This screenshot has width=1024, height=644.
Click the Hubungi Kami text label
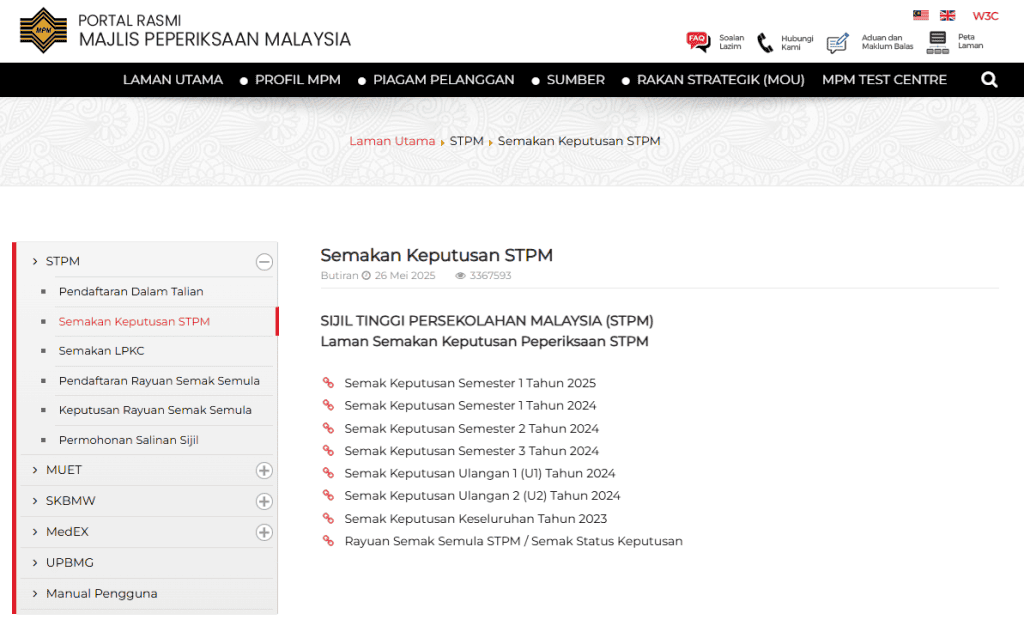tap(797, 42)
